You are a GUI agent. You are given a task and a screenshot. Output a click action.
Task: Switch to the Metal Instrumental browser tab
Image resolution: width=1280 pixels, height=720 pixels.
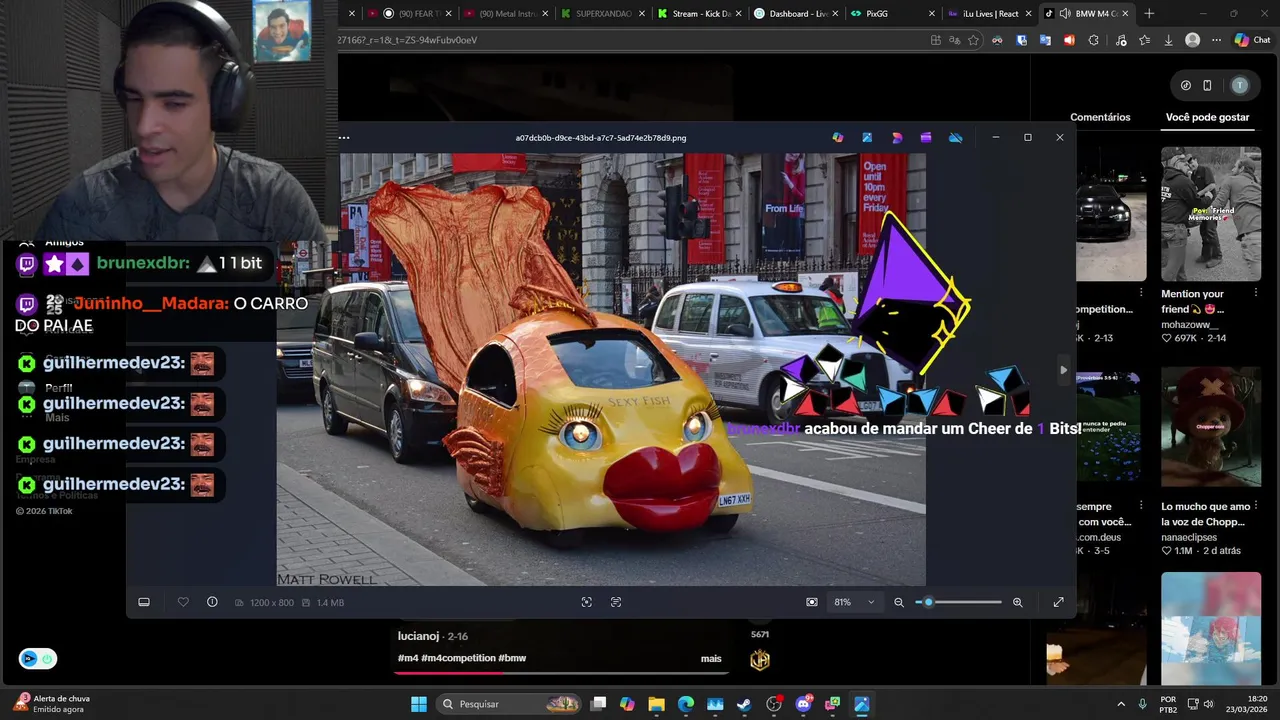505,14
